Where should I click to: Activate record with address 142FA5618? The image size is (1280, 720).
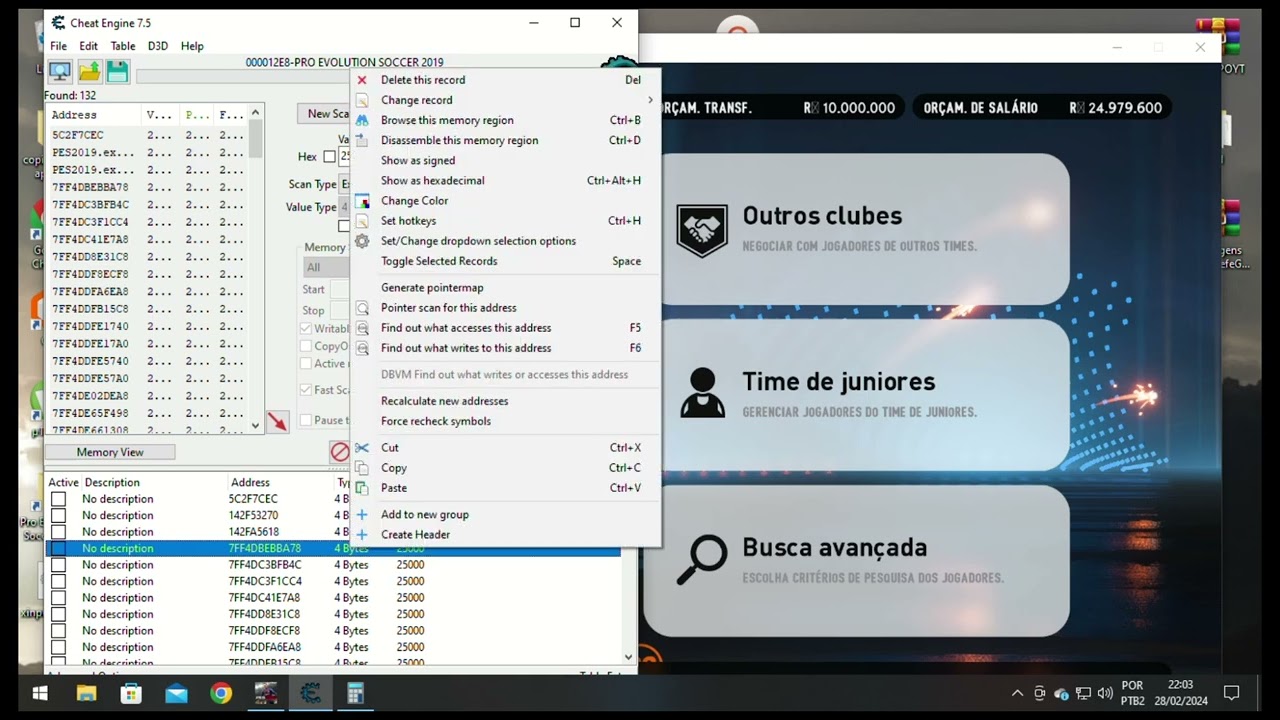(58, 532)
